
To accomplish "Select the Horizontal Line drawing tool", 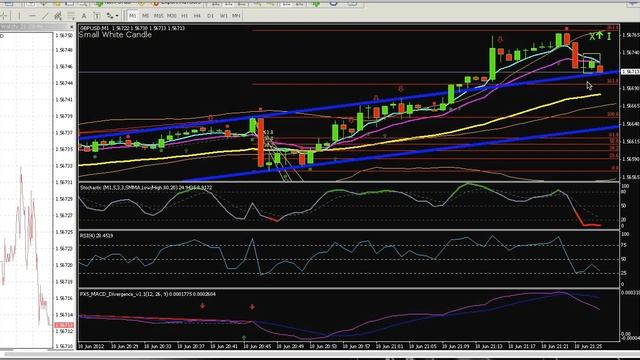I will pos(32,16).
